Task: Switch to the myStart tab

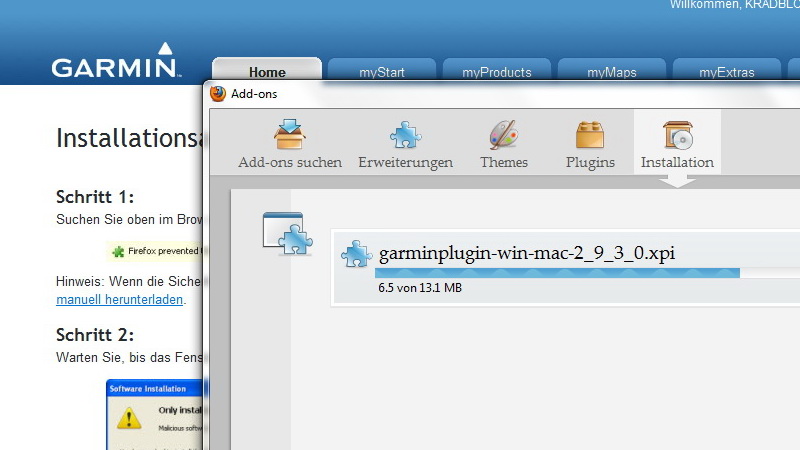Action: (x=382, y=72)
